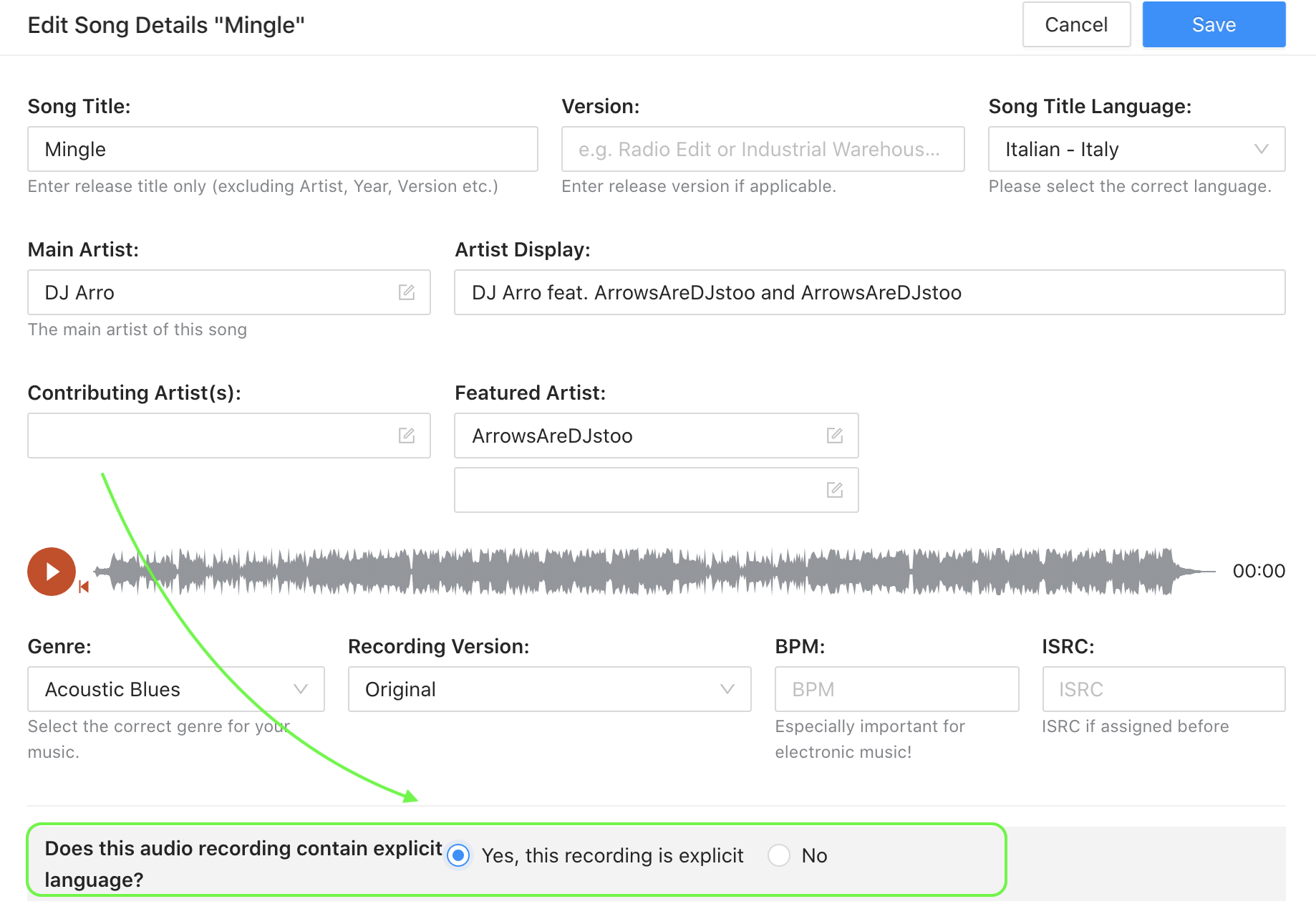This screenshot has height=904, width=1316.
Task: Focus the BPM input field
Action: coord(897,689)
